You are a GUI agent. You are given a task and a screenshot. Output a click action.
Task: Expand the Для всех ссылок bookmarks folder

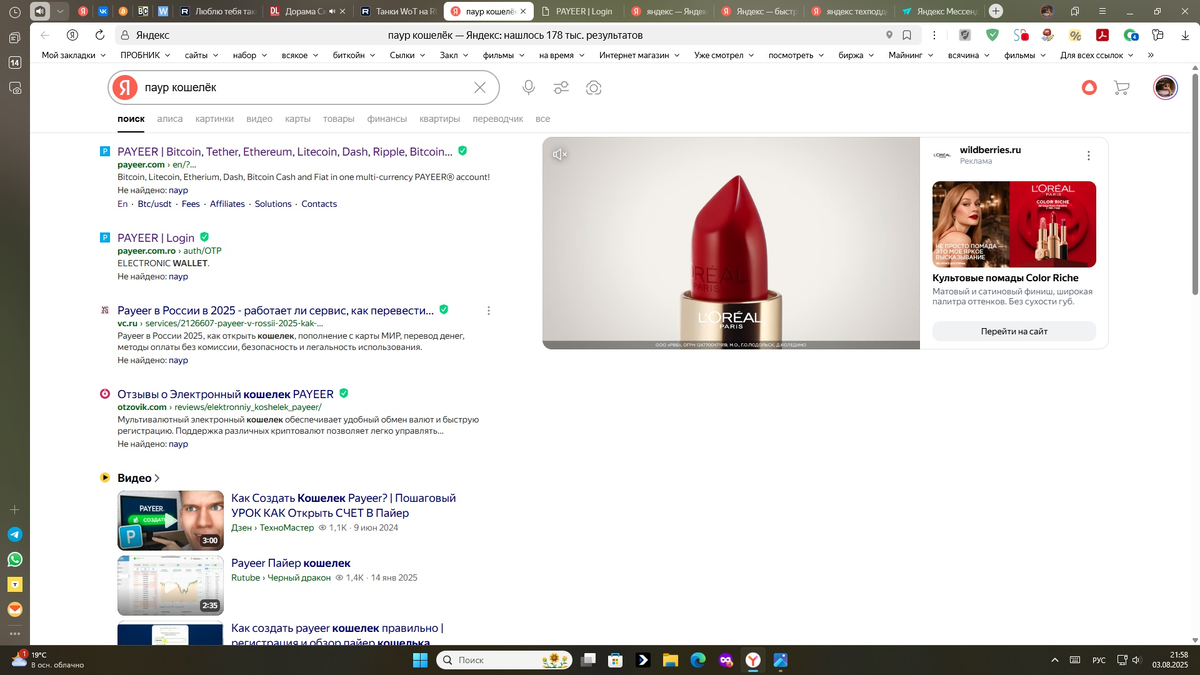[x=1098, y=55]
